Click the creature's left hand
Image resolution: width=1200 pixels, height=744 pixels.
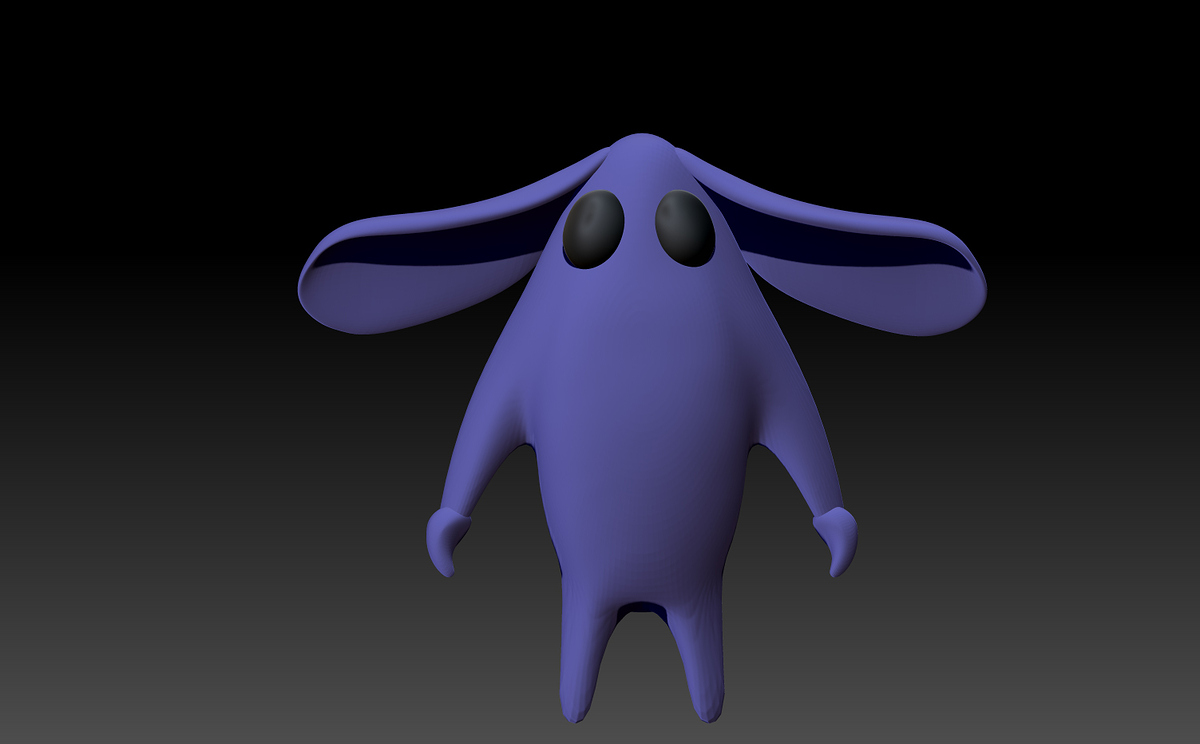[447, 541]
